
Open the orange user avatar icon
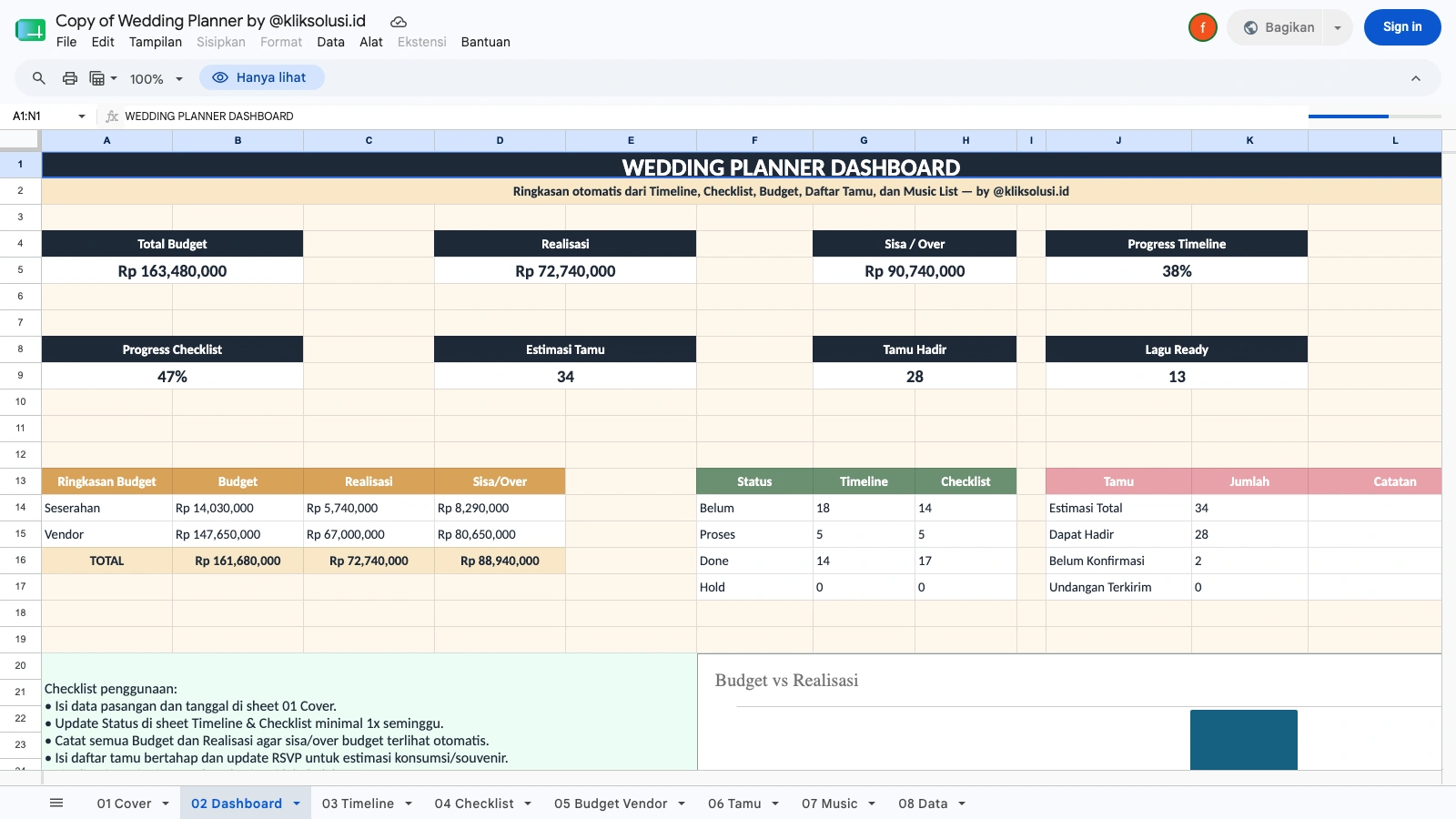[x=1203, y=27]
